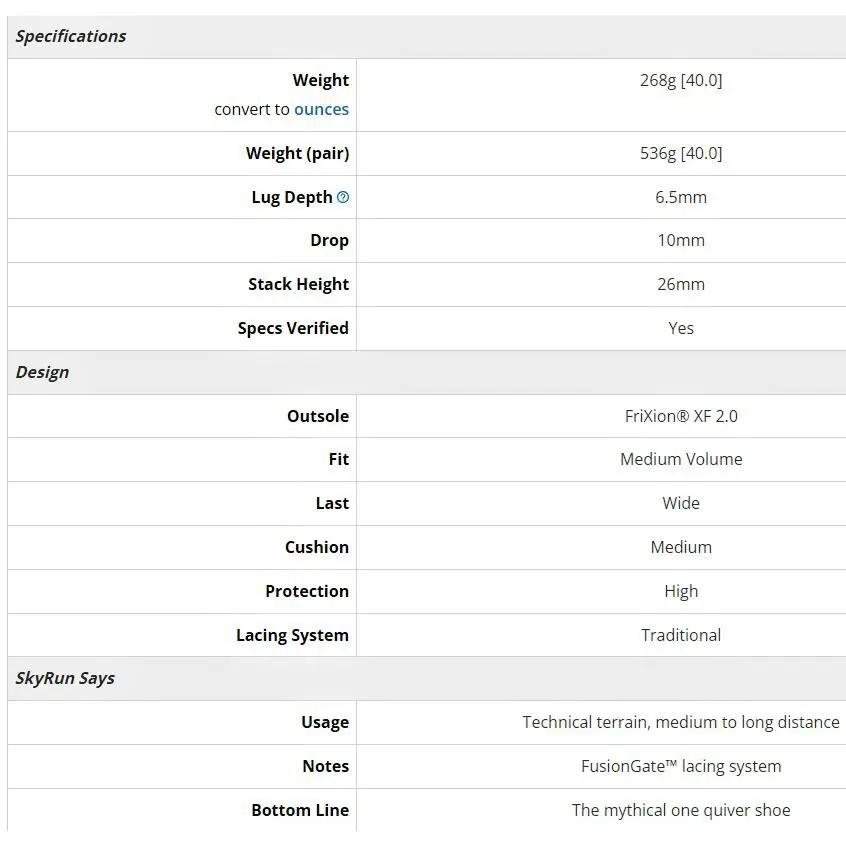Image resolution: width=846 pixels, height=846 pixels.
Task: Click the Lug Depth help icon
Action: (343, 197)
